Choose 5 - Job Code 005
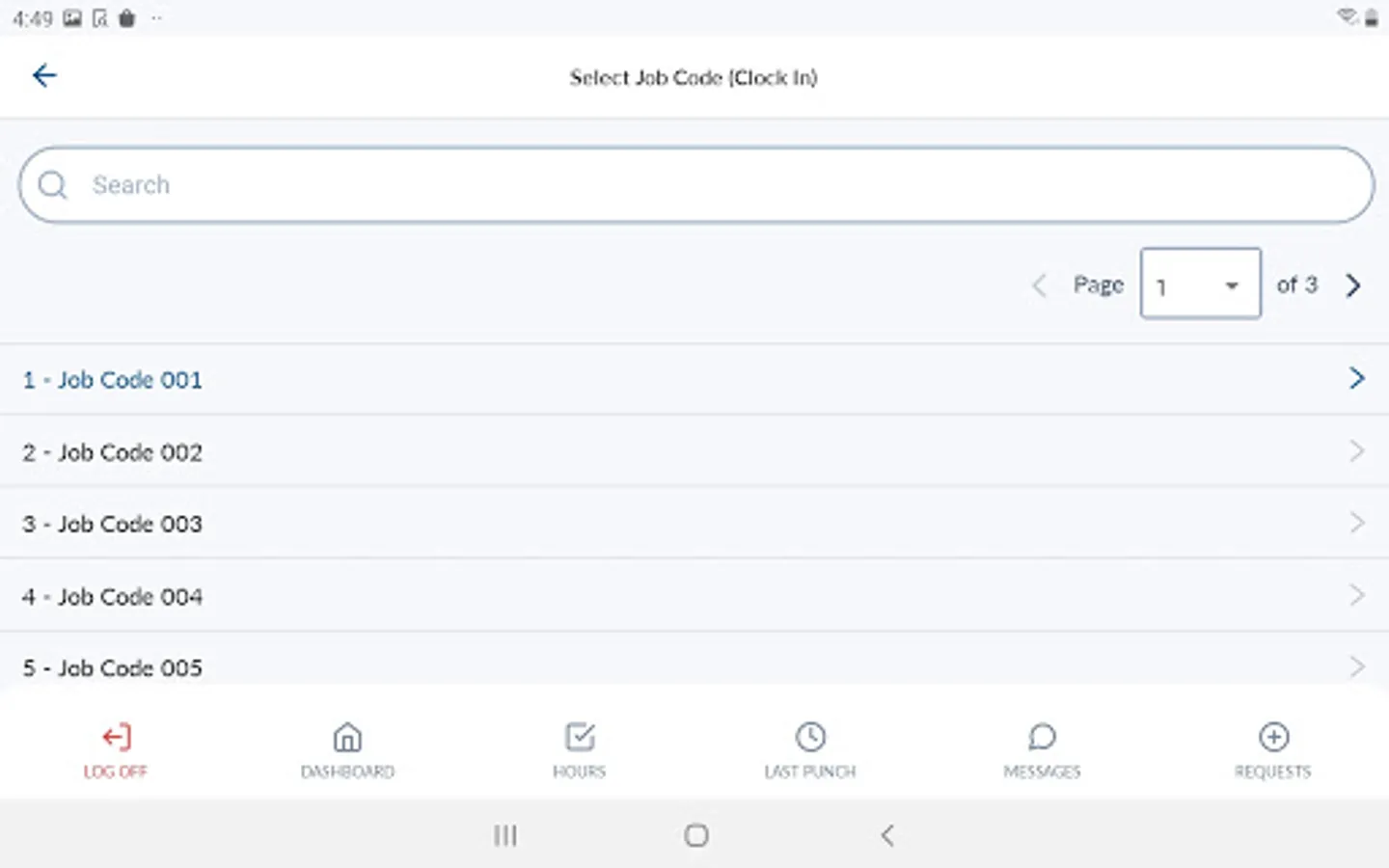The width and height of the screenshot is (1389, 868). (113, 667)
